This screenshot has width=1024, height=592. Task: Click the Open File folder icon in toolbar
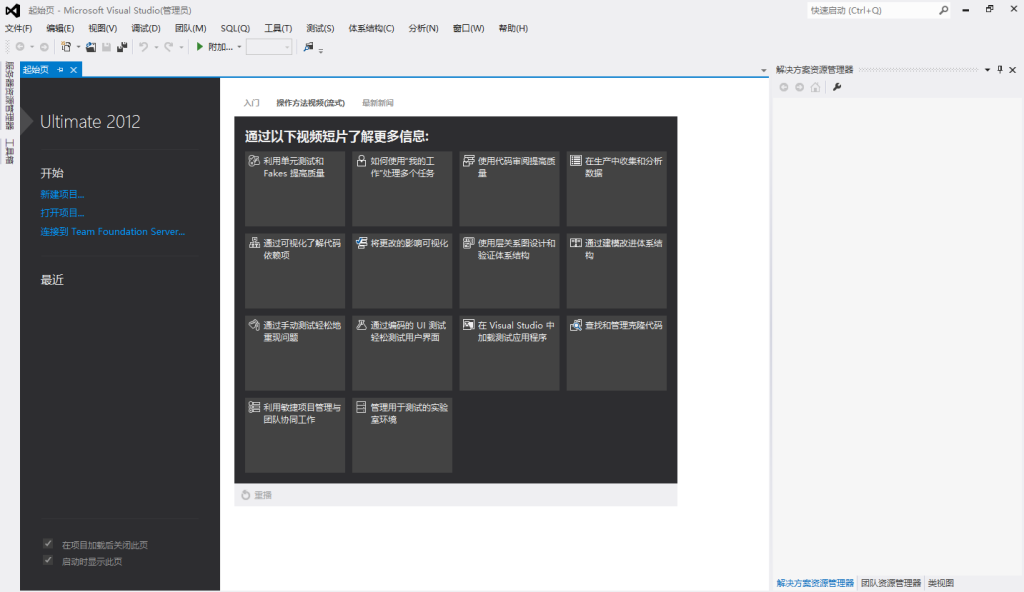91,47
